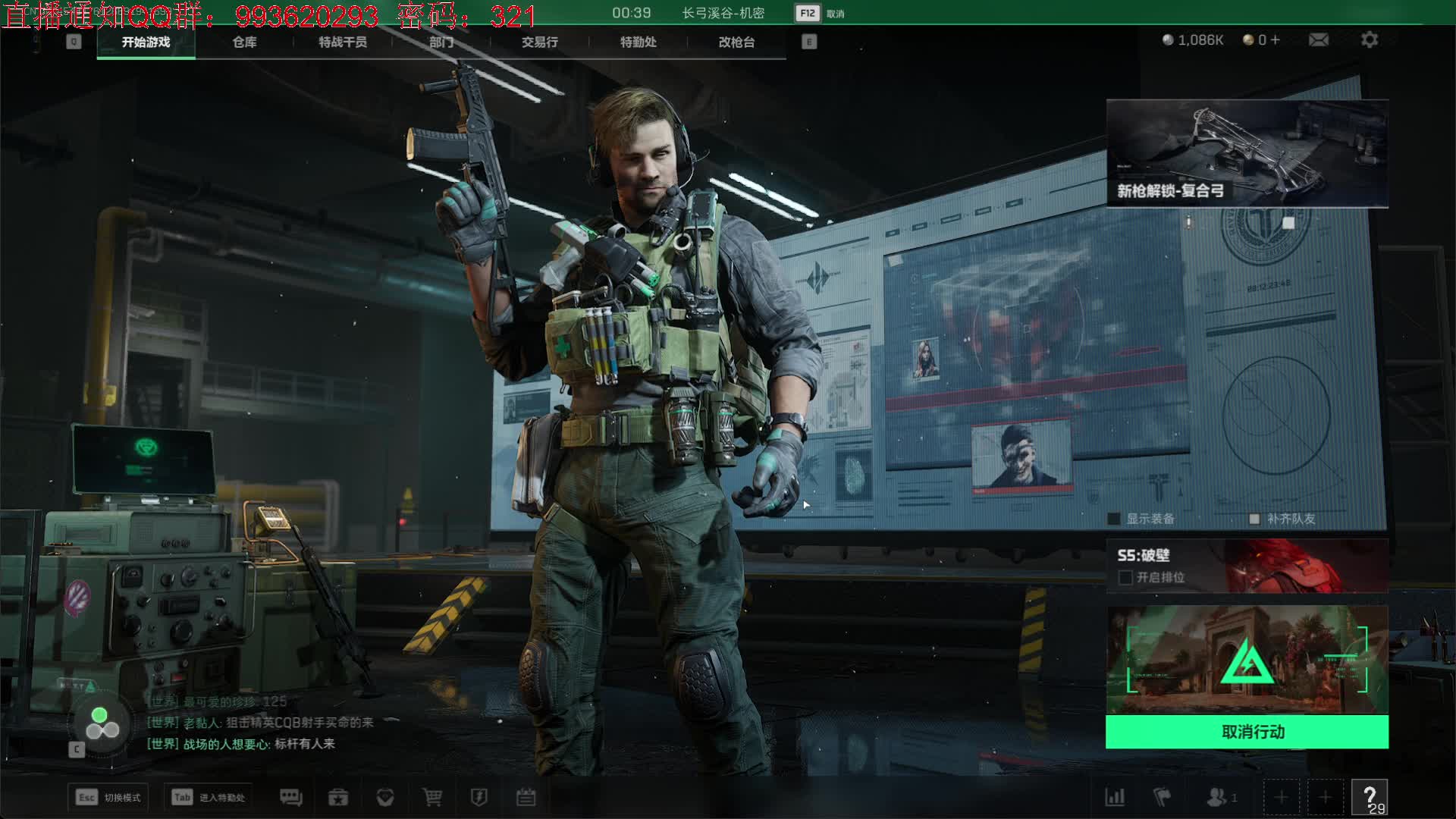Open the 新枪解锁-复合弓 promo thumbnail
The height and width of the screenshot is (819, 1456).
click(x=1247, y=153)
